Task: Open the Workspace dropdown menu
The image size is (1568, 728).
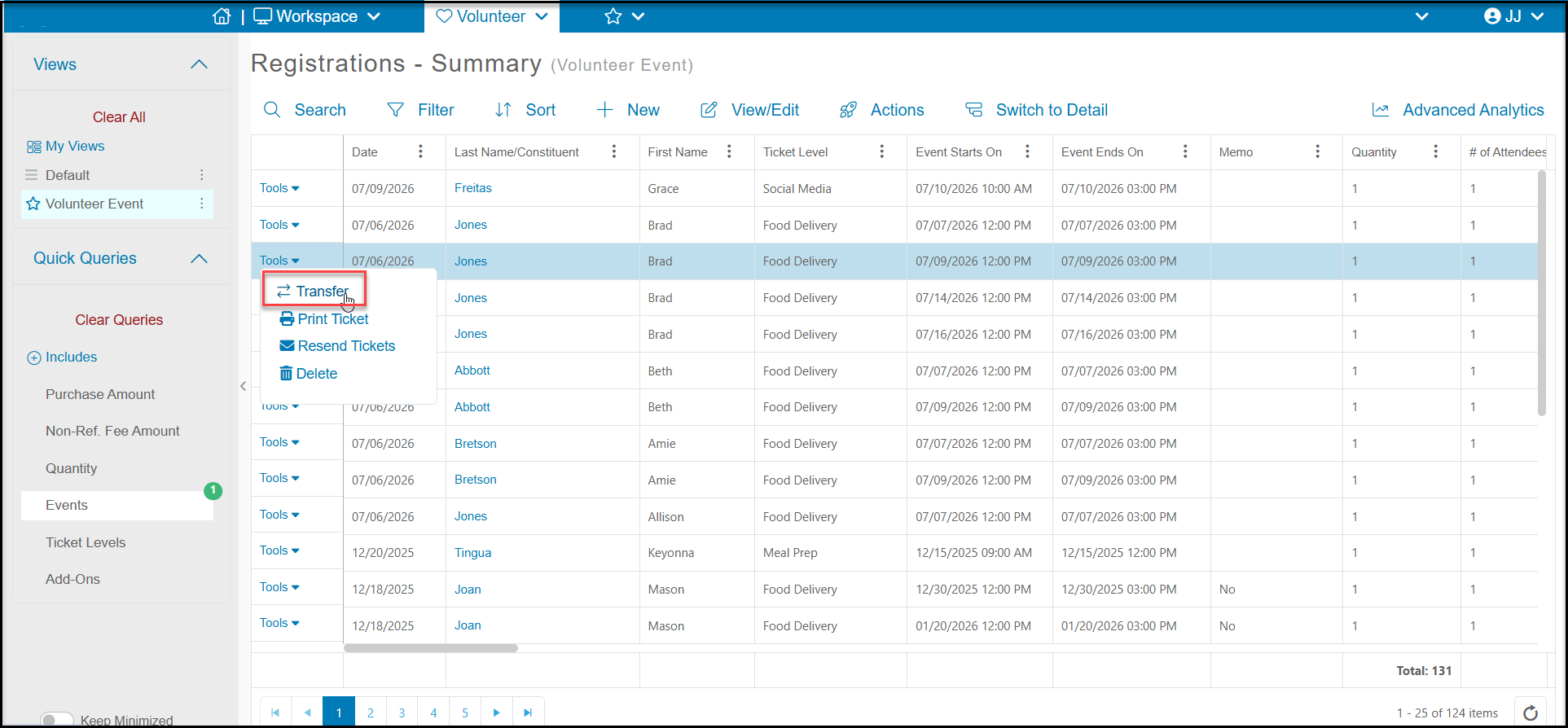Action: [x=317, y=16]
